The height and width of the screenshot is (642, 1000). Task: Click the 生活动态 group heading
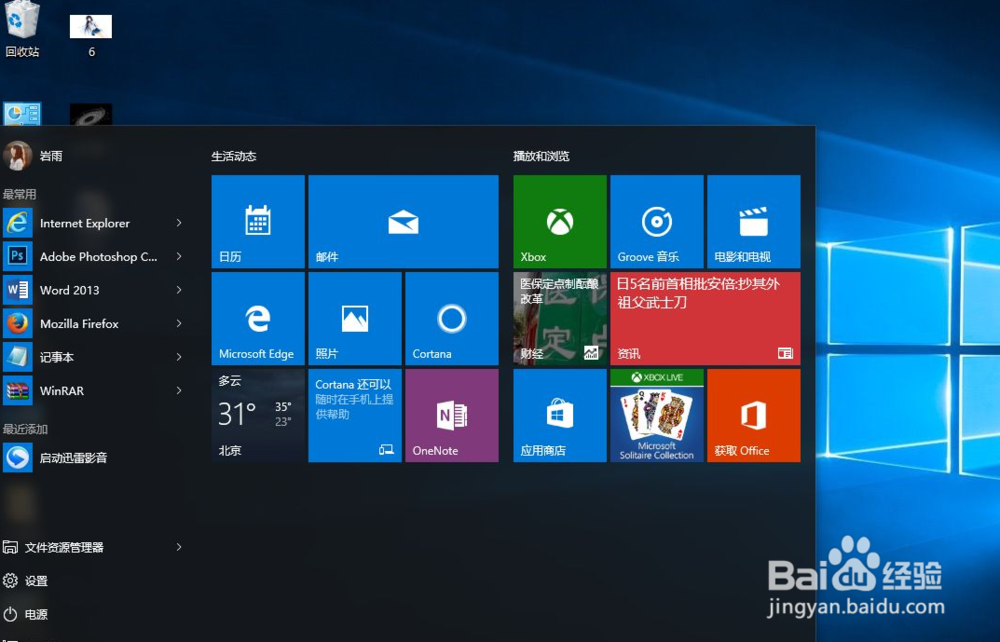coord(233,156)
